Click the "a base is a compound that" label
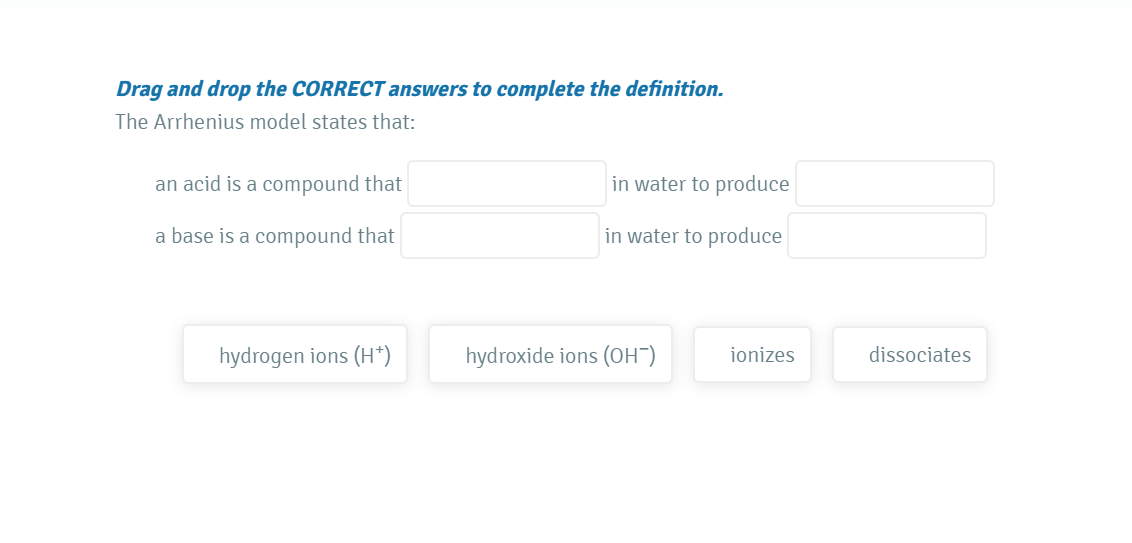Viewport: 1132px width, 543px height. pyautogui.click(x=274, y=236)
